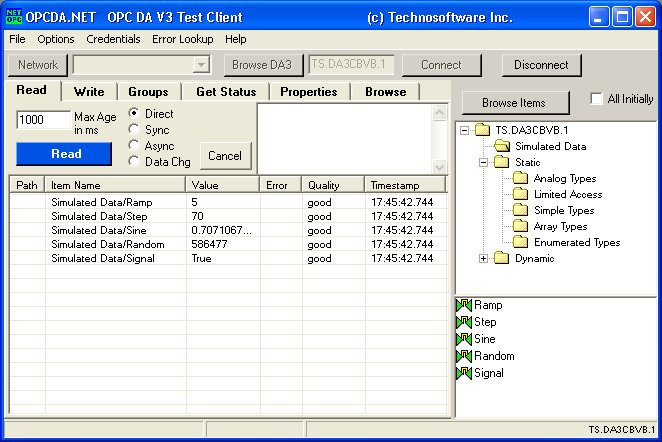This screenshot has width=662, height=442.
Task: Select the Simulated Data/Step row
Action: (228, 216)
